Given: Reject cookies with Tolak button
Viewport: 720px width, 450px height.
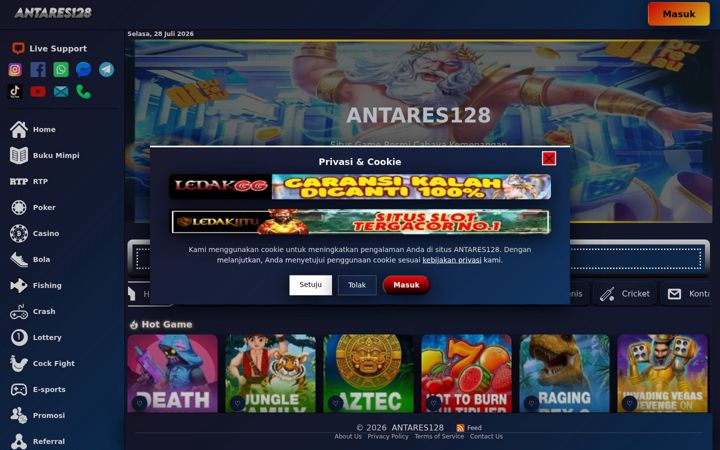Looking at the screenshot, I should (357, 285).
